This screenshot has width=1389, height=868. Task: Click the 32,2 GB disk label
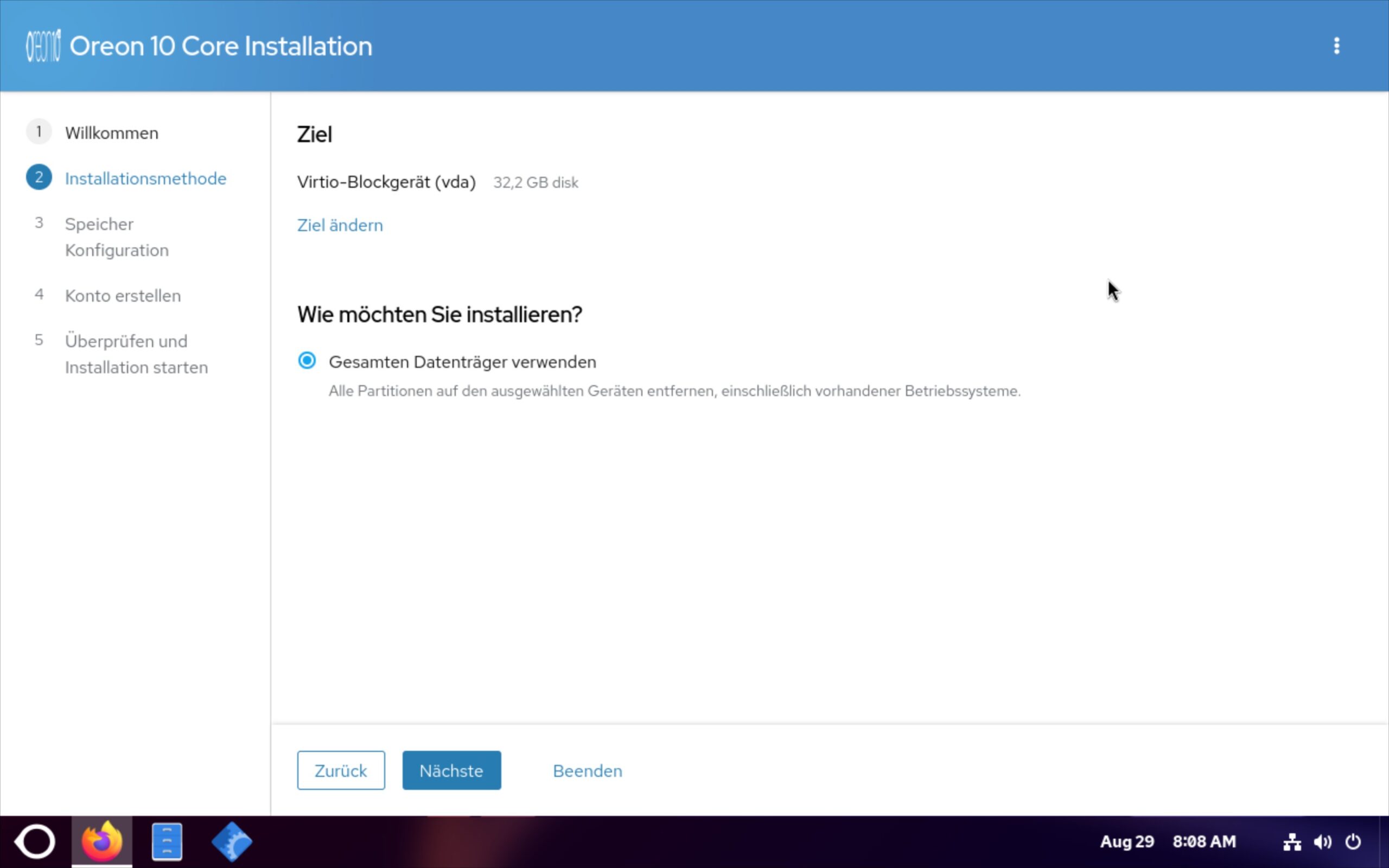tap(536, 183)
